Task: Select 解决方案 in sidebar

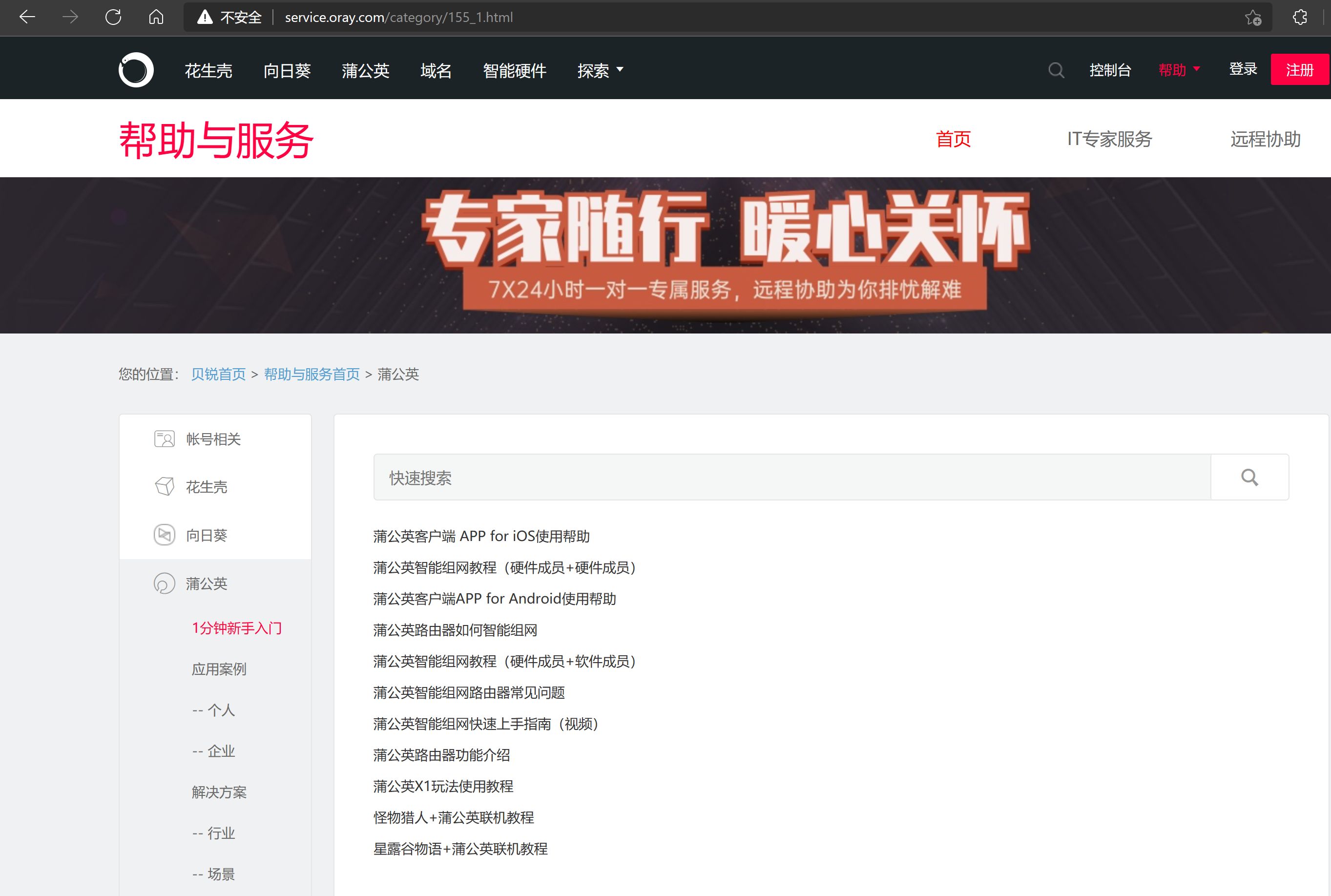Action: point(219,792)
